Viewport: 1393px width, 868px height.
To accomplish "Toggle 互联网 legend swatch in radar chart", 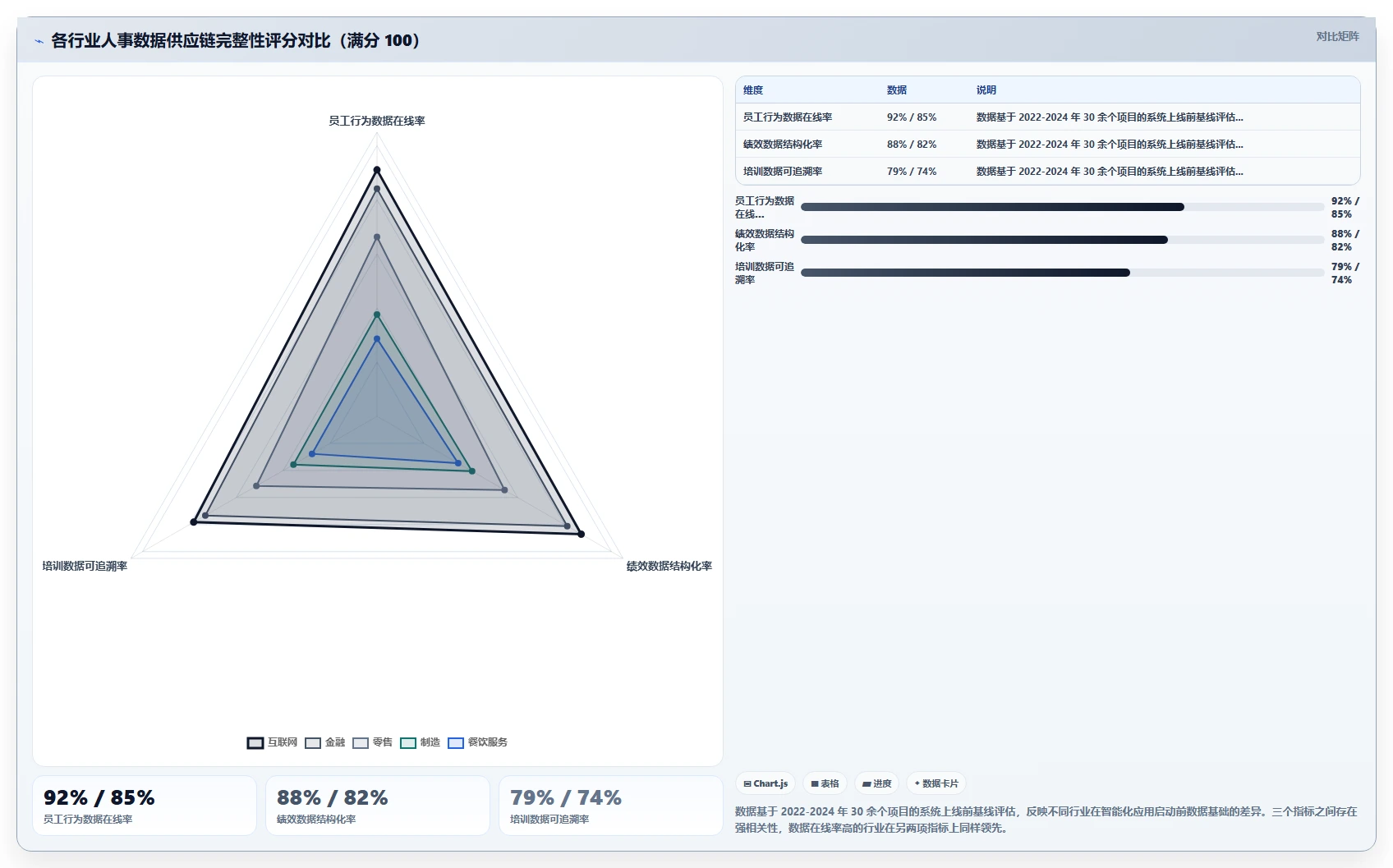I will pos(255,742).
